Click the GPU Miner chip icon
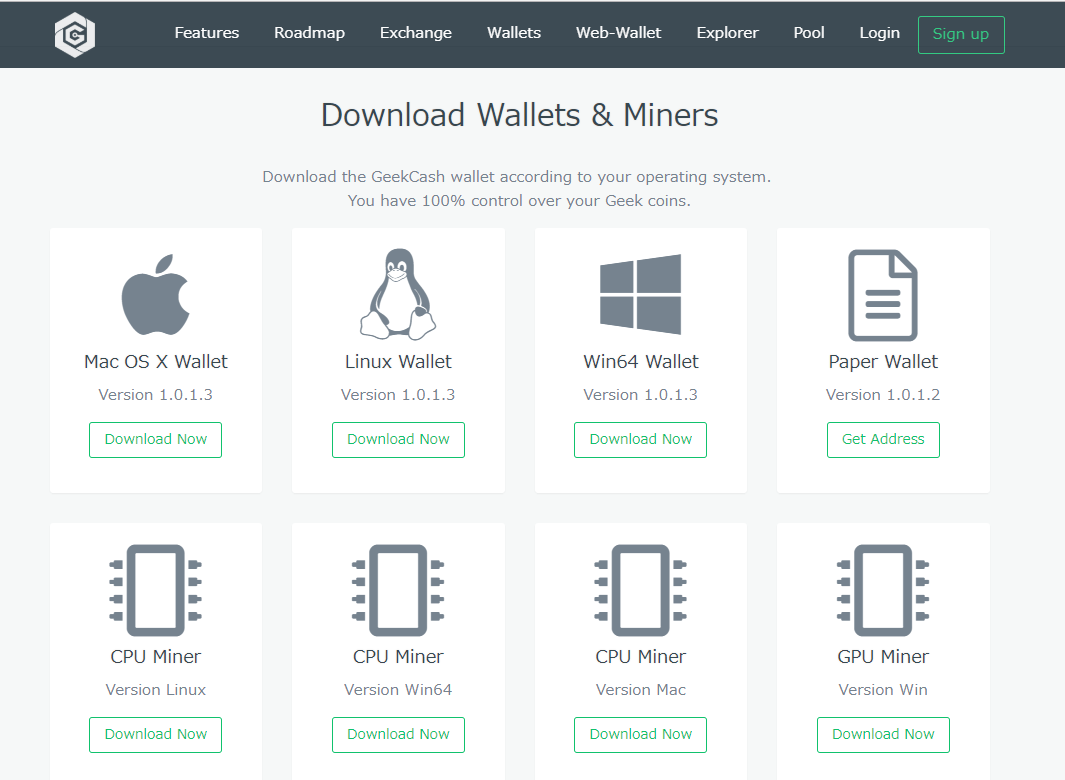Screen dimensions: 1065x780 point(883,589)
